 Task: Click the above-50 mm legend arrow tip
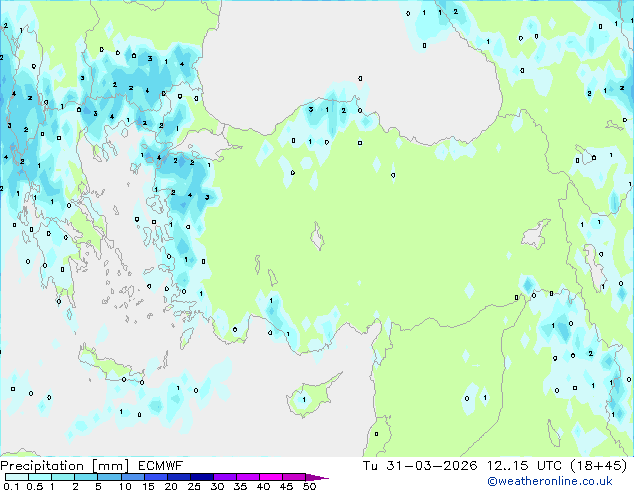(x=317, y=477)
